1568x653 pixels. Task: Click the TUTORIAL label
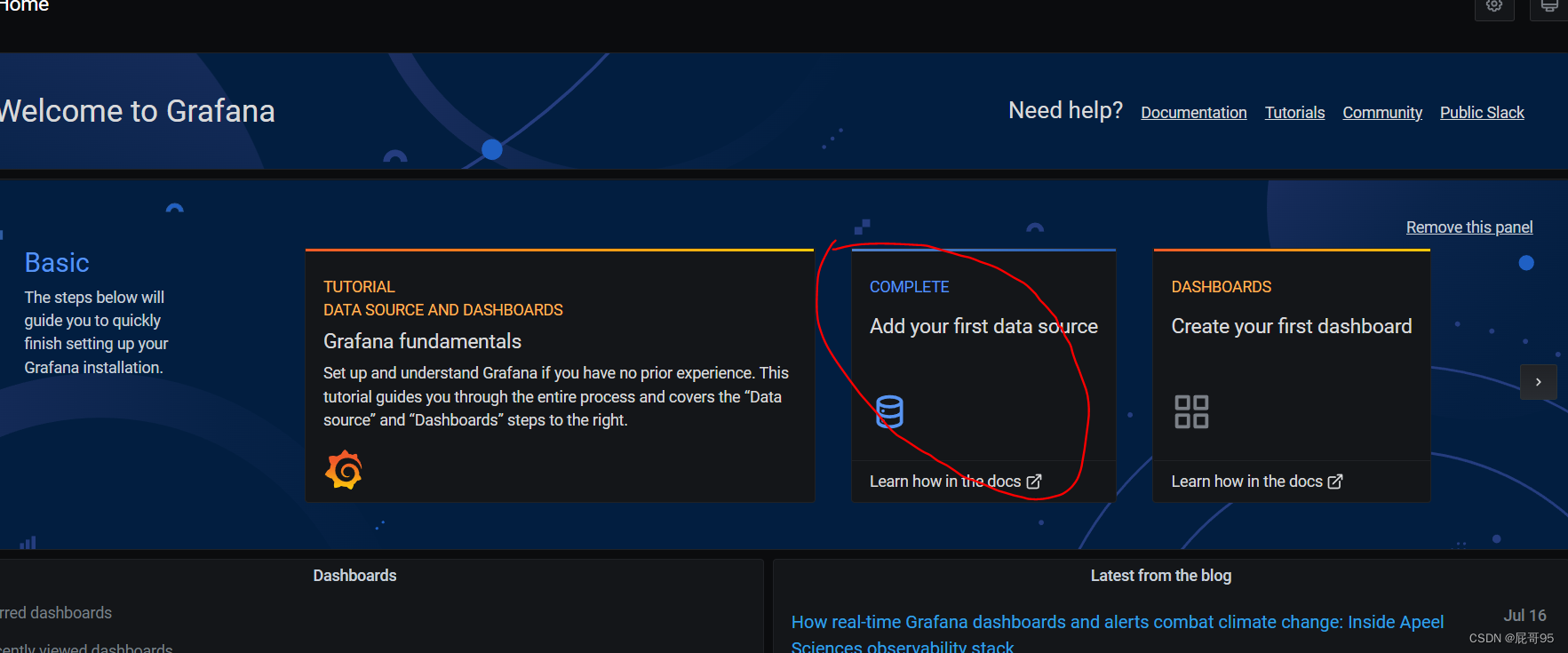click(359, 287)
